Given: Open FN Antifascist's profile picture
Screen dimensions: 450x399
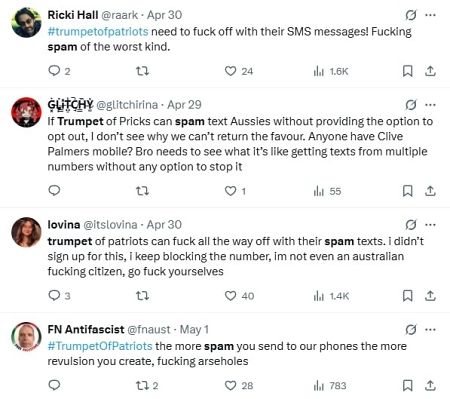Looking at the screenshot, I should click(x=26, y=337).
